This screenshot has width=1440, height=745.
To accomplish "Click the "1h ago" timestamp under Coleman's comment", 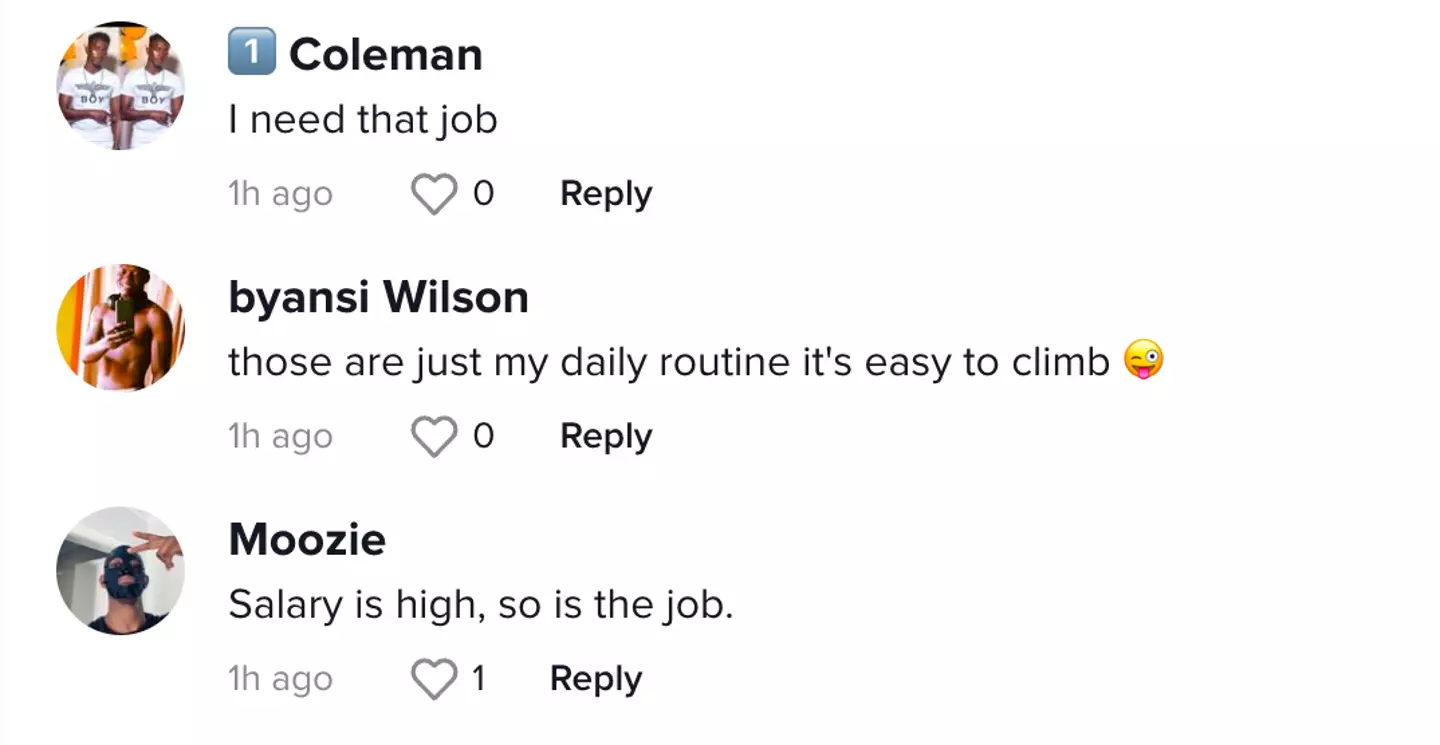I will click(x=280, y=194).
